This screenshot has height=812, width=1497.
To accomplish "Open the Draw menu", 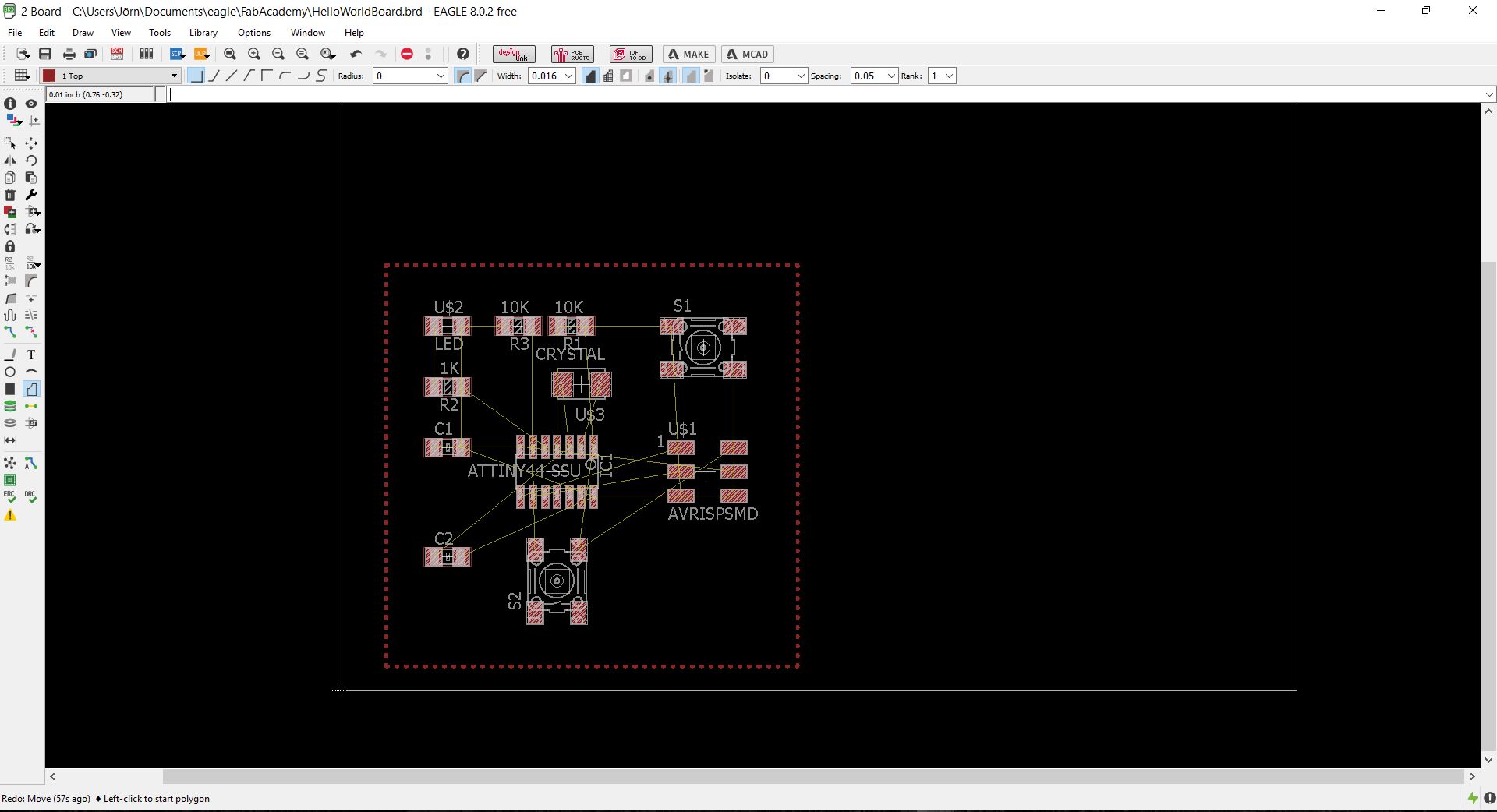I will tap(83, 33).
